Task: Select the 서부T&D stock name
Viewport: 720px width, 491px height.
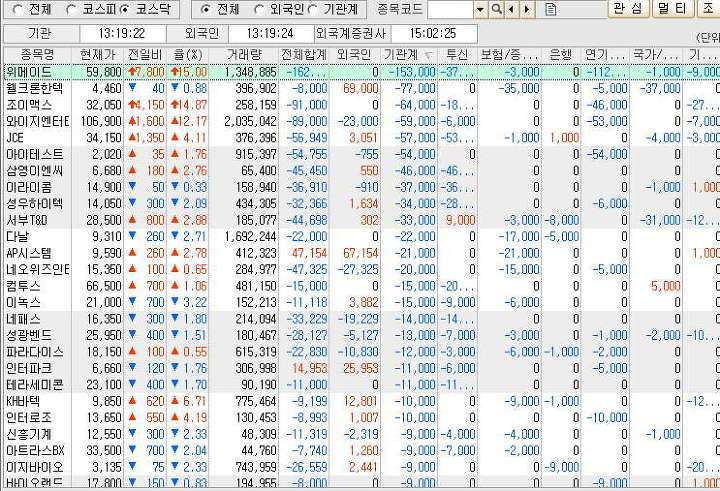Action: 27,220
